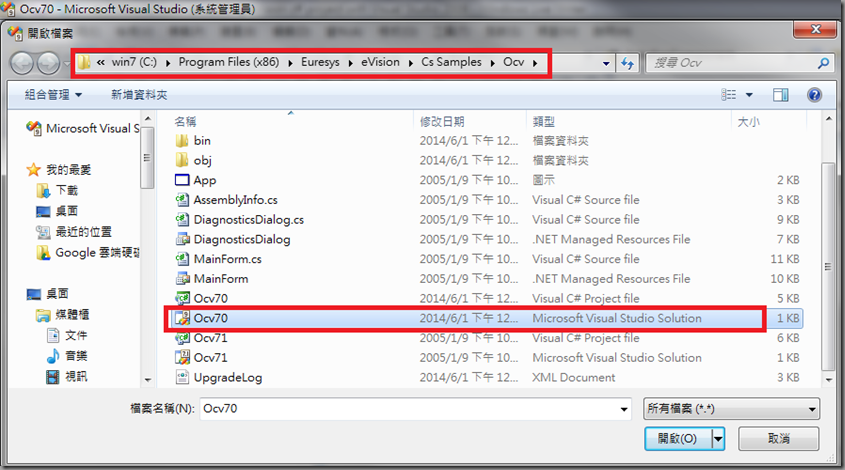This screenshot has width=845, height=470.
Task: Expand the view options dropdown arrow
Action: coord(749,95)
